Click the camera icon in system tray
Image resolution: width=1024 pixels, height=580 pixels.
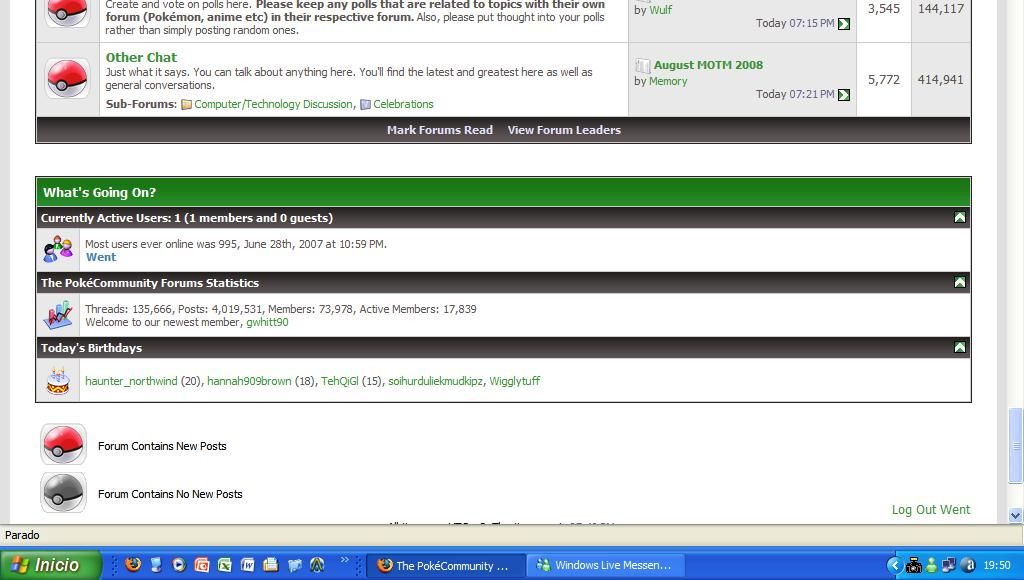tap(914, 565)
